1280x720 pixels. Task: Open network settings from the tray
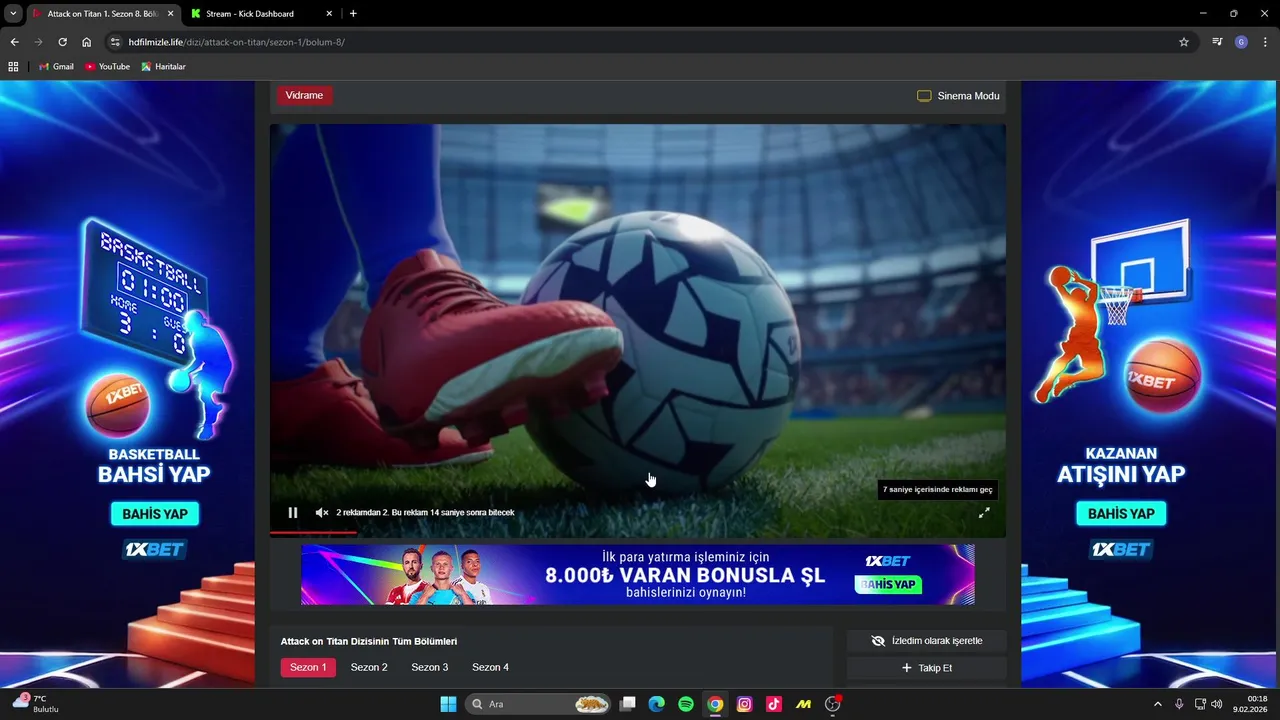click(1200, 704)
